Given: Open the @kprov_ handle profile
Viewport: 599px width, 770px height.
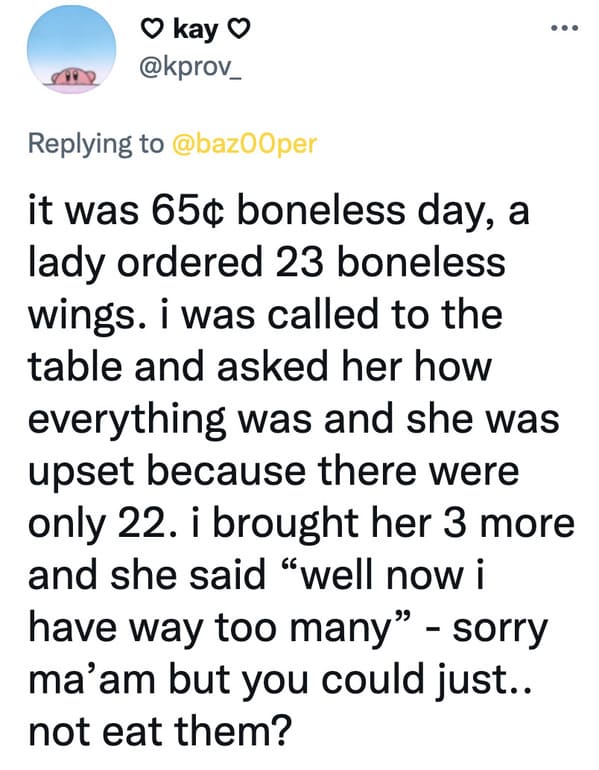Looking at the screenshot, I should point(191,69).
